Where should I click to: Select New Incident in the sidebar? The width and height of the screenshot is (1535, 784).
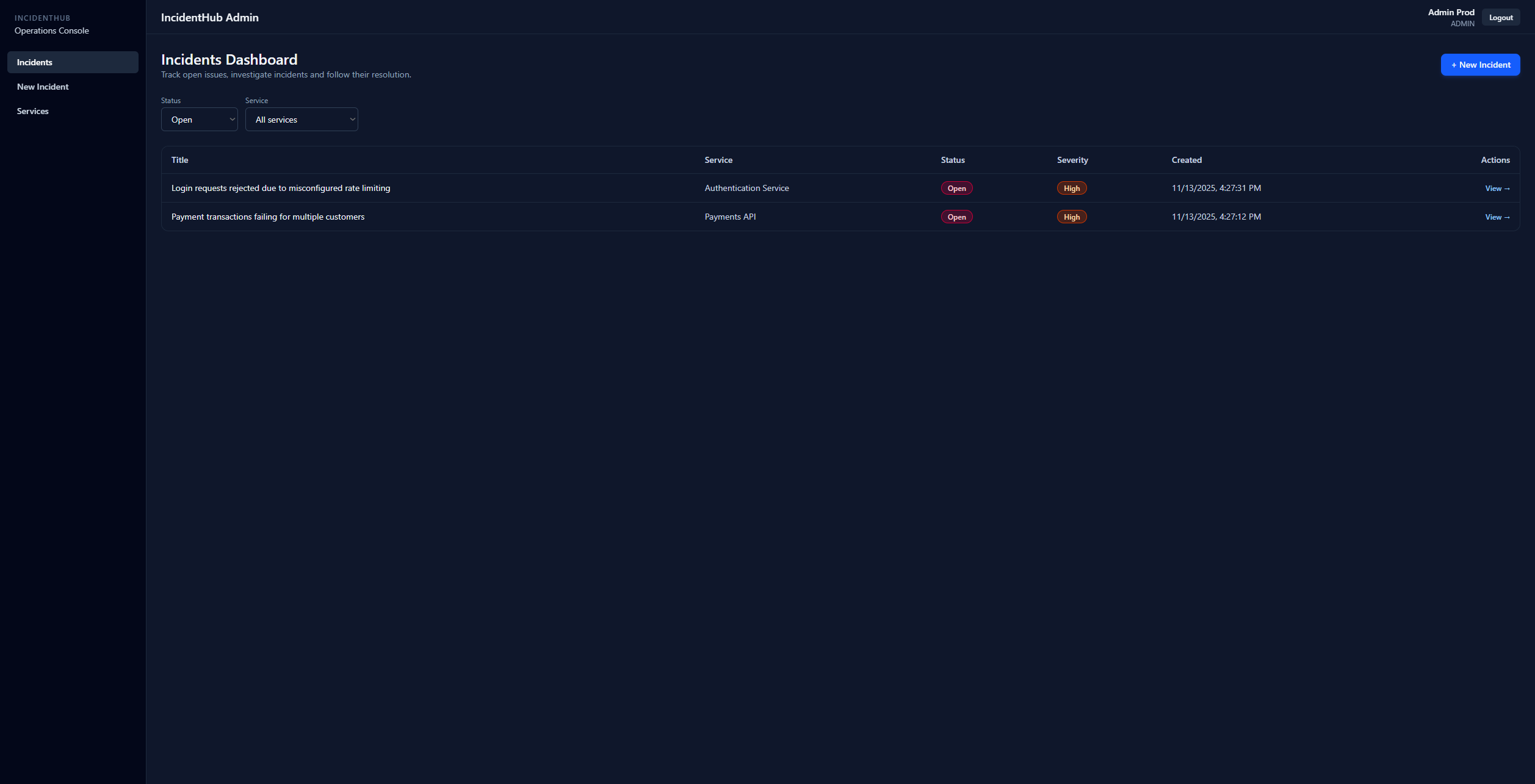43,86
